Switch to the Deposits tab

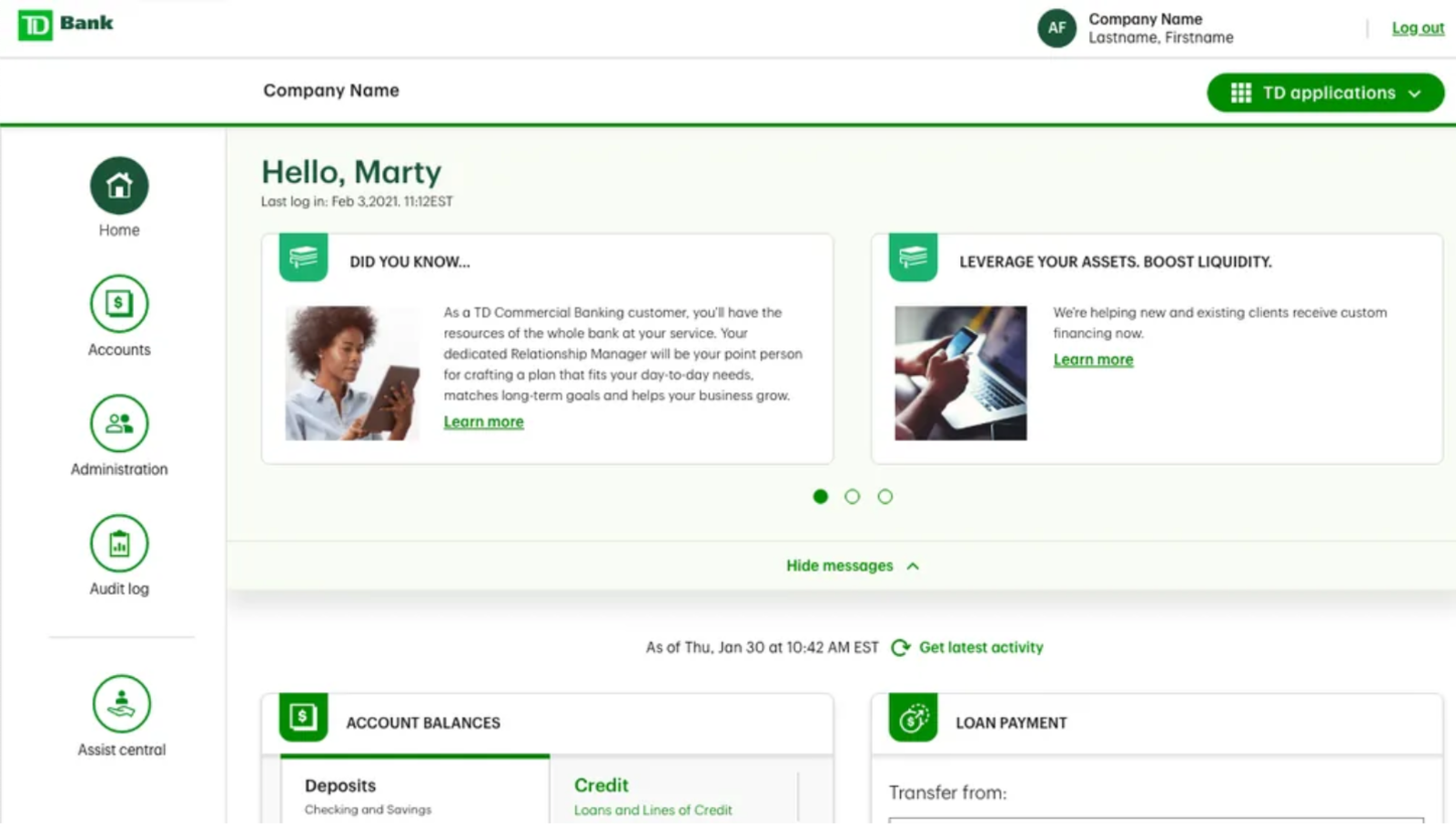coord(415,791)
